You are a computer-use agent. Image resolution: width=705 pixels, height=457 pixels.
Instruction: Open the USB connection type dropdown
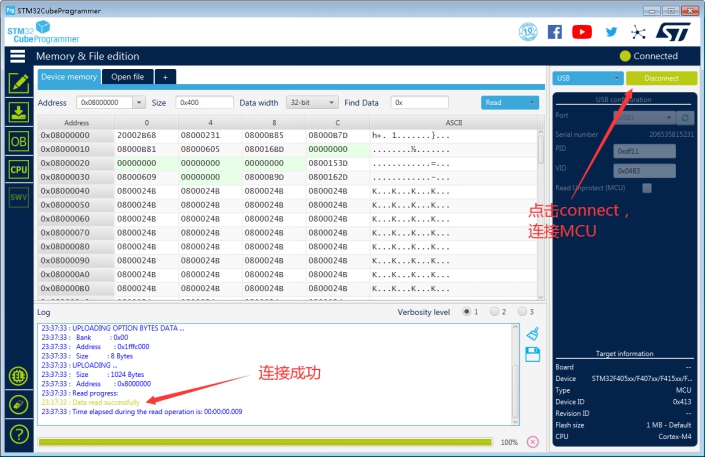tap(588, 78)
